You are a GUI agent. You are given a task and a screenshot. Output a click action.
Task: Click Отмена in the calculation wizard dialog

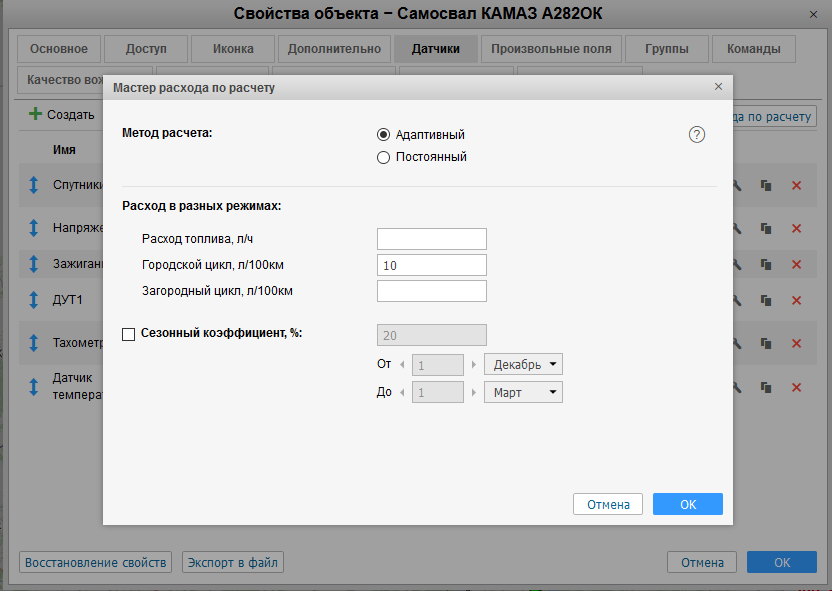tap(608, 504)
